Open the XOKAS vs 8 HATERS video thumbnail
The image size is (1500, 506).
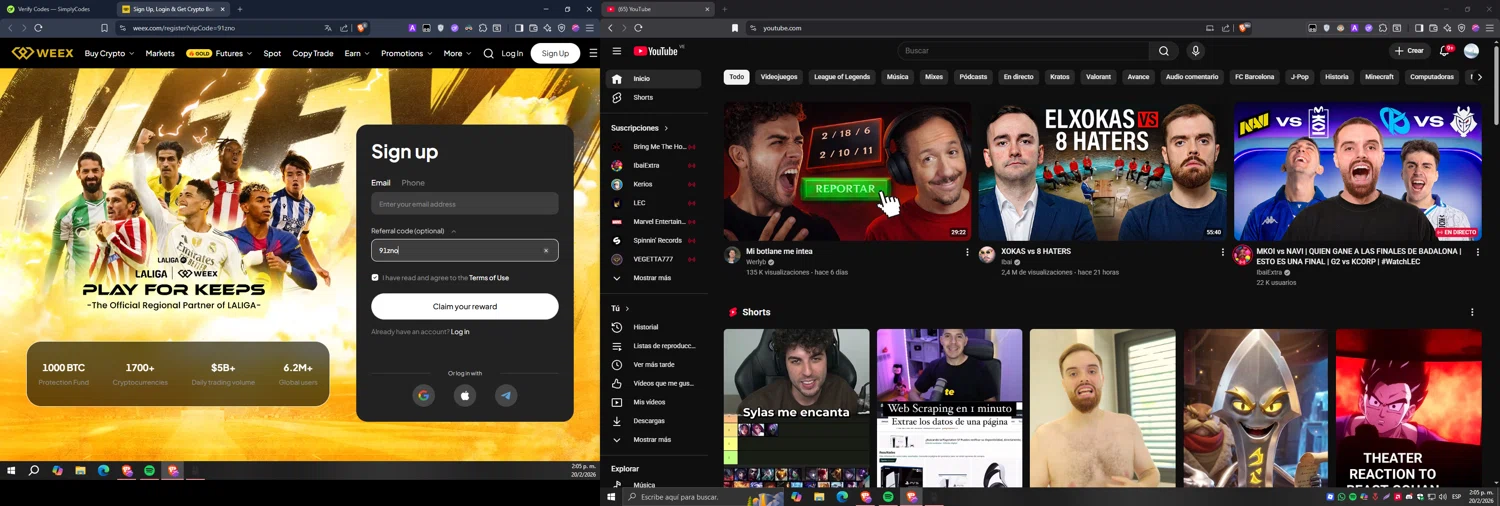click(1102, 171)
